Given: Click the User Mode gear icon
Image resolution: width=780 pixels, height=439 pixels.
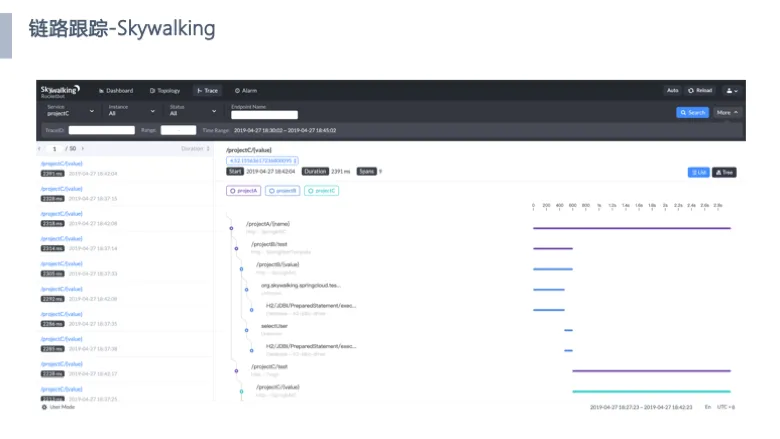Looking at the screenshot, I should [44, 407].
